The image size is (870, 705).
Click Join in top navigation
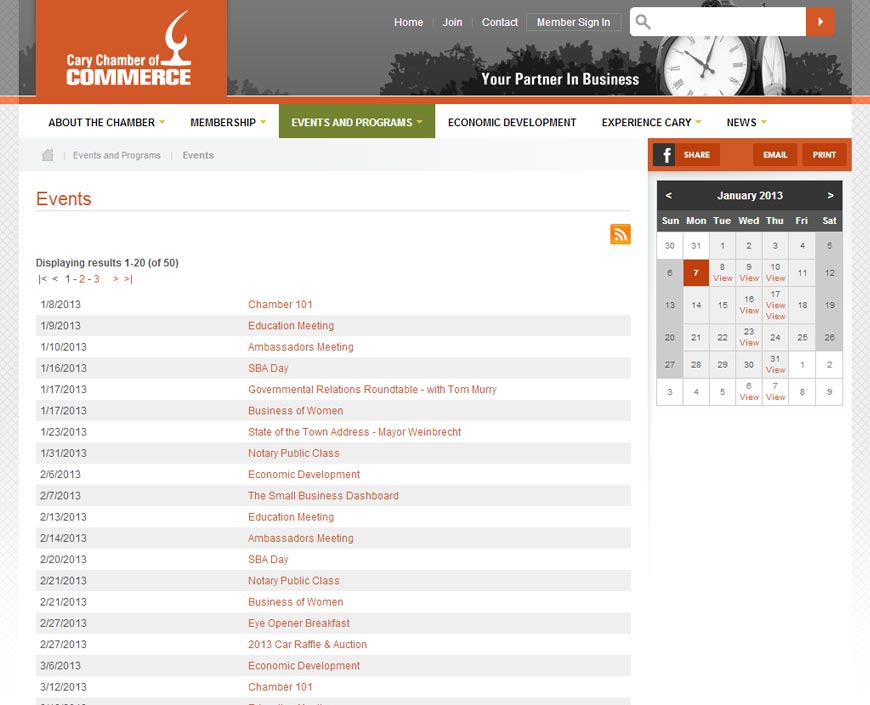tap(452, 22)
